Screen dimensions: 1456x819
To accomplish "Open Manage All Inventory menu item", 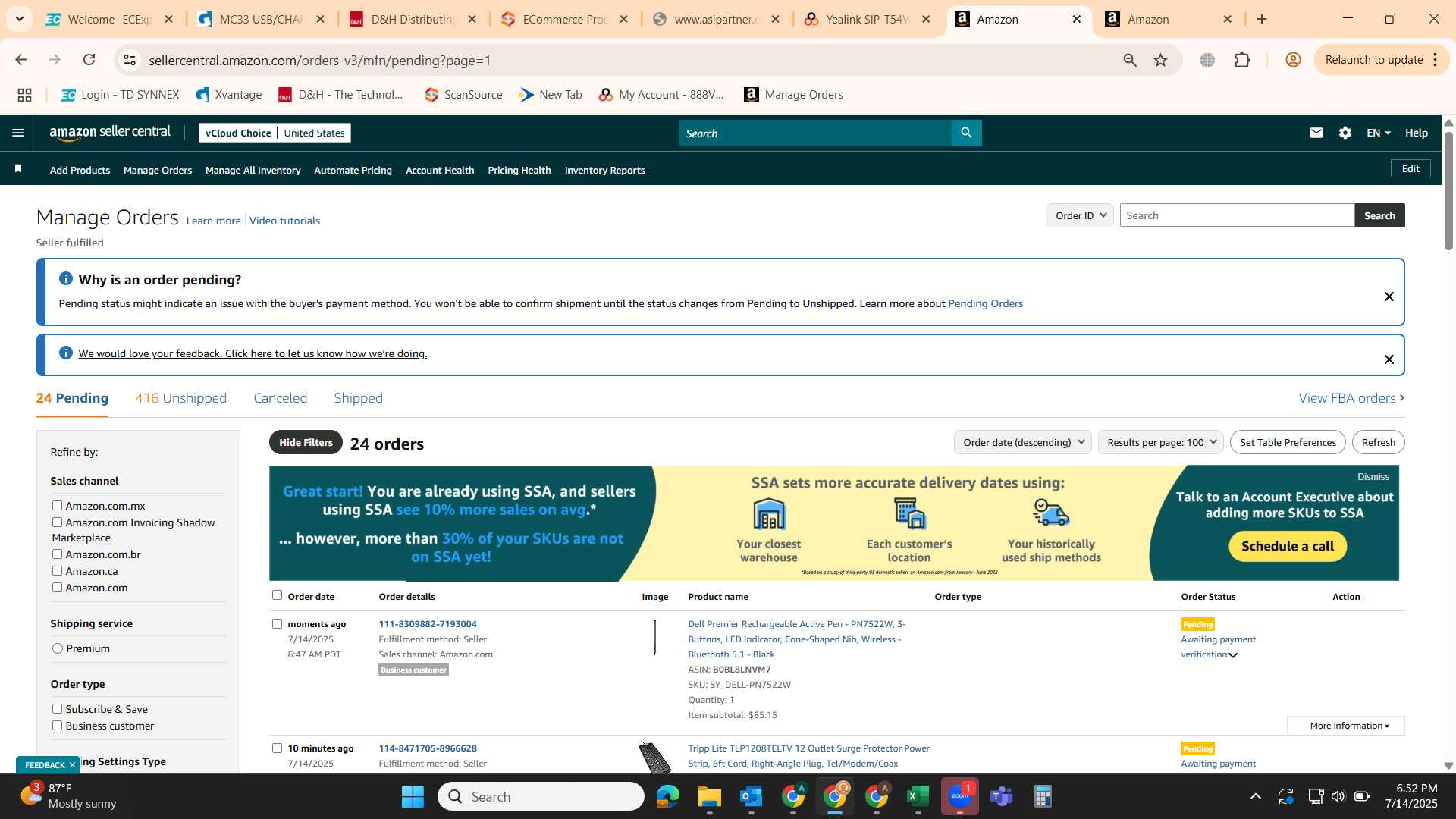I will click(253, 170).
